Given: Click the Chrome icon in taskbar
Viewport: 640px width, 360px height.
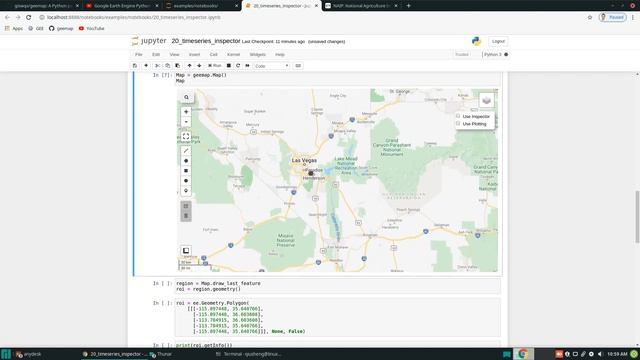Looking at the screenshot, I should pos(523,354).
